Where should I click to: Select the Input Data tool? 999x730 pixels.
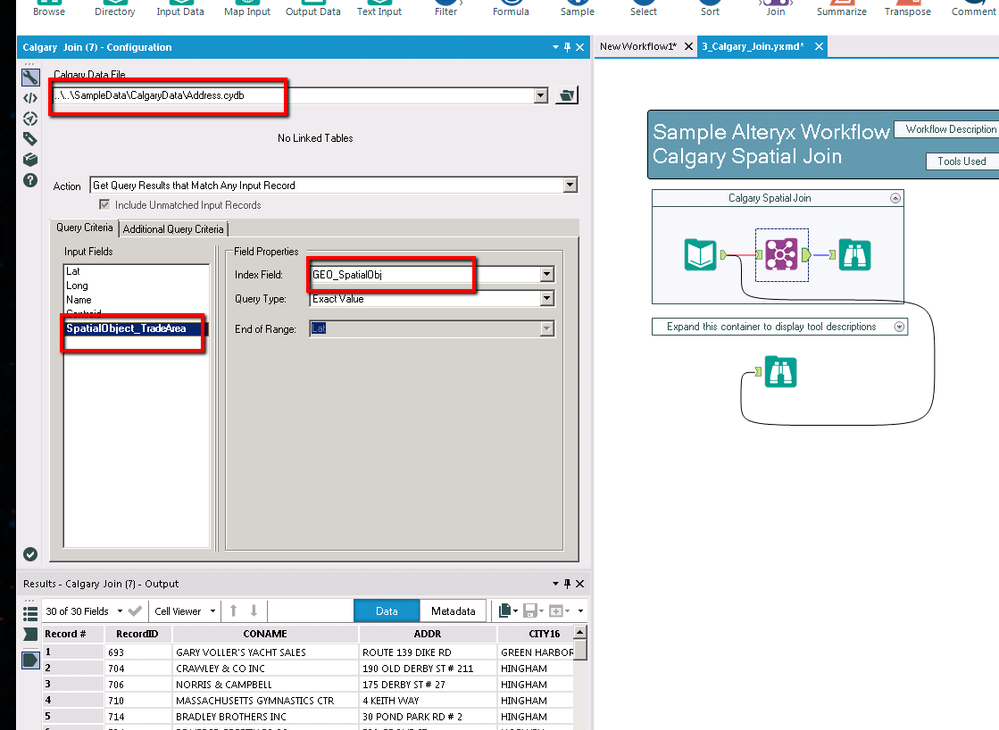point(180,9)
